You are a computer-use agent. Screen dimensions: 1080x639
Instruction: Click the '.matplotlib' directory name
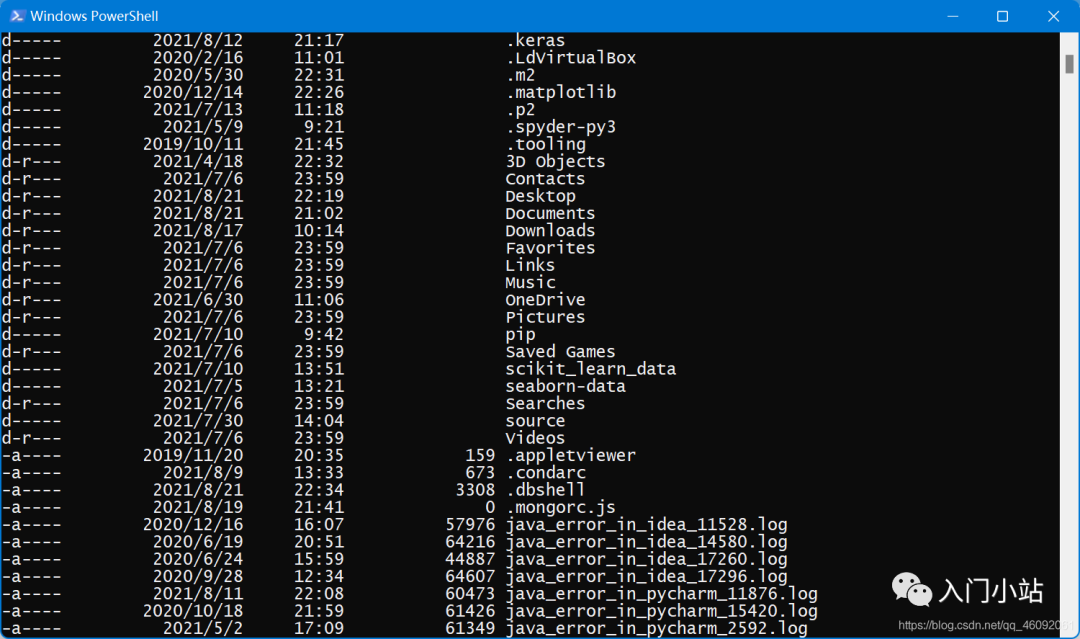561,92
